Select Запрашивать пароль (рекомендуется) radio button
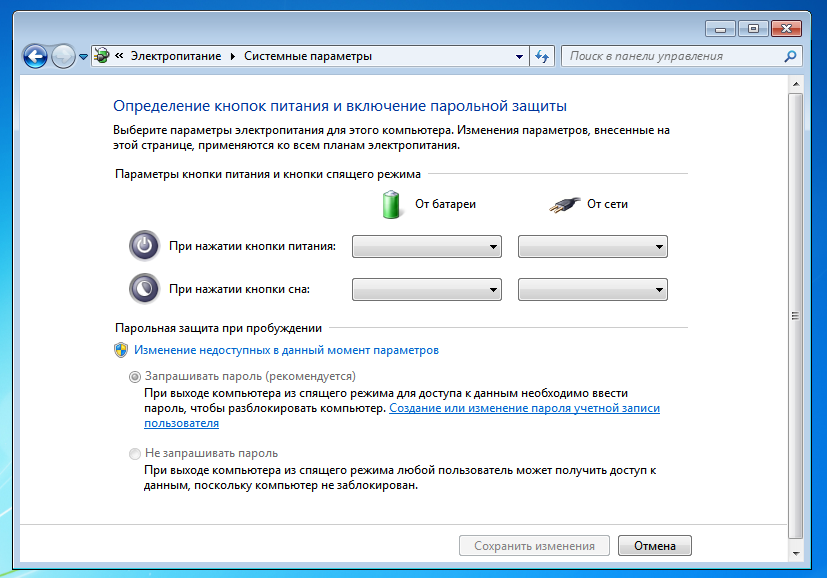 coord(135,377)
